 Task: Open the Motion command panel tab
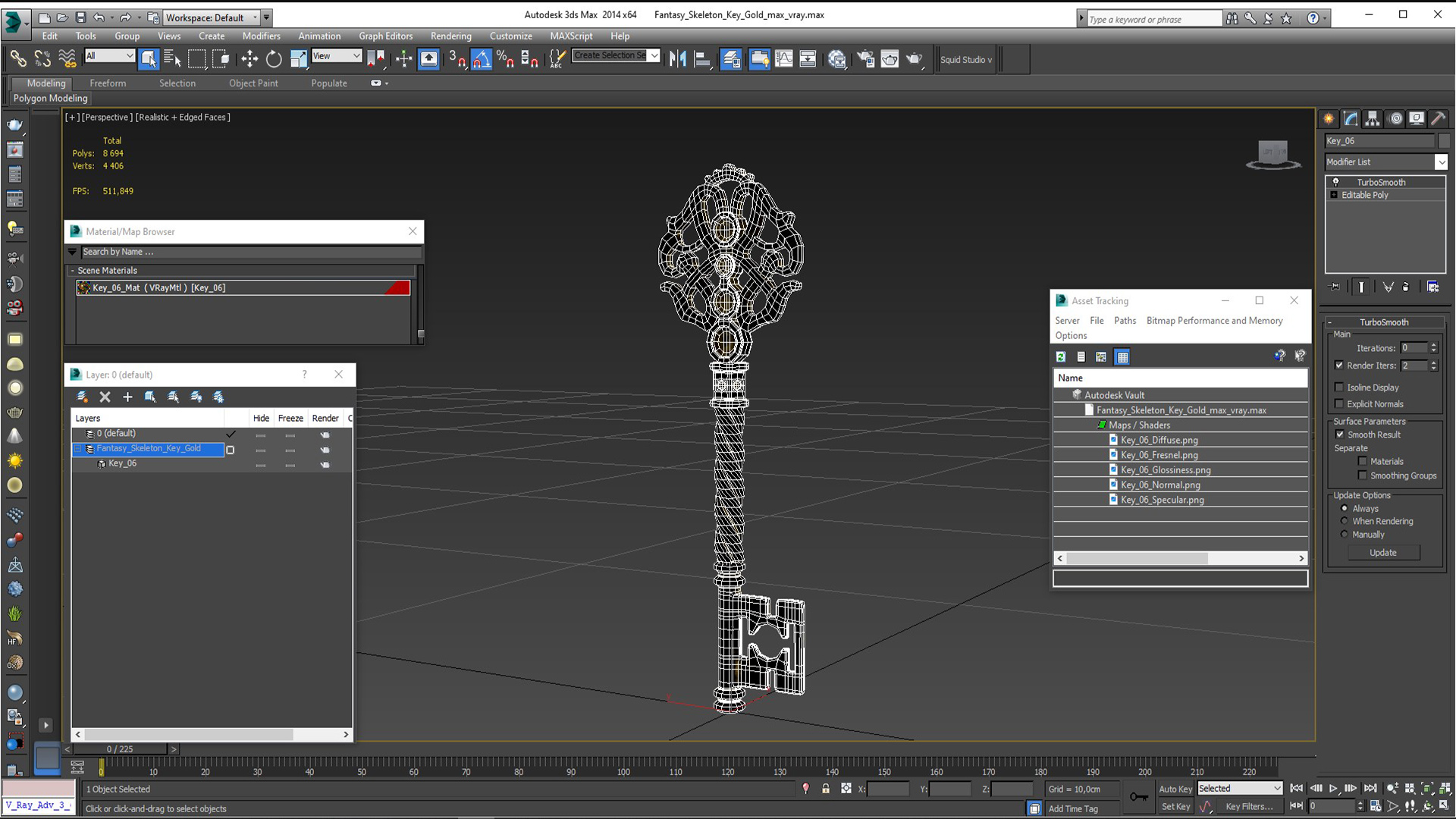click(x=1395, y=118)
